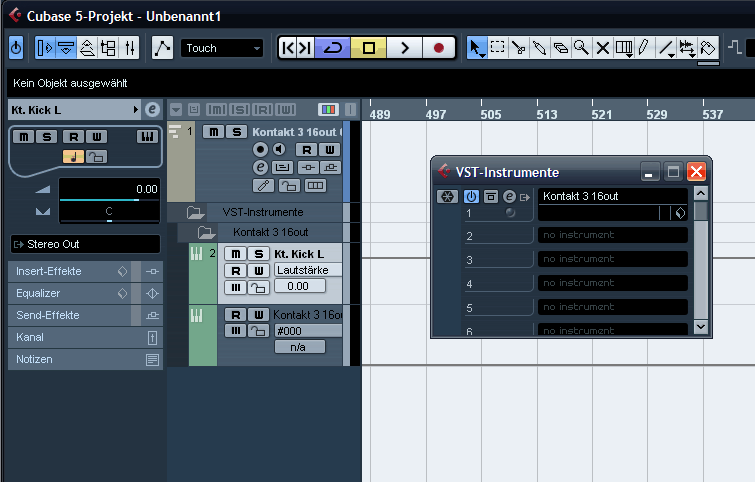This screenshot has width=755, height=482.
Task: Select the Line tool
Action: tap(665, 48)
